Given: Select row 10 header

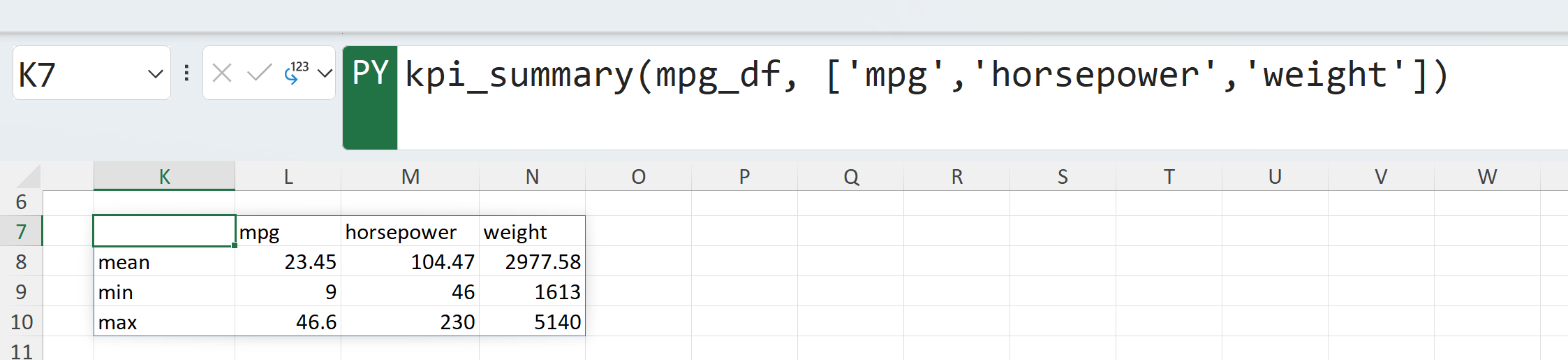Looking at the screenshot, I should pyautogui.click(x=21, y=322).
